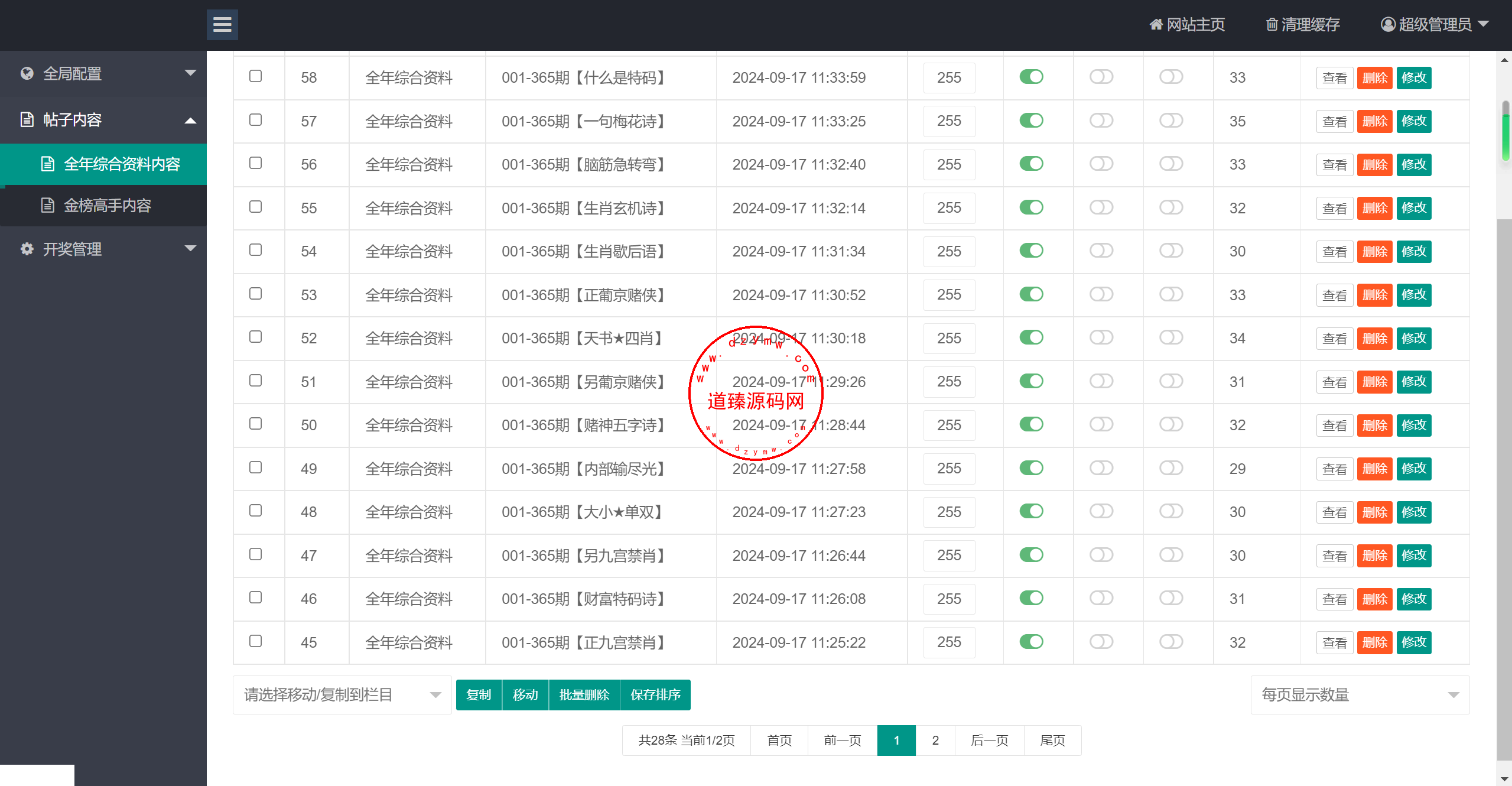Click 修改 for row 51
The width and height of the screenshot is (1512, 786).
1414,382
